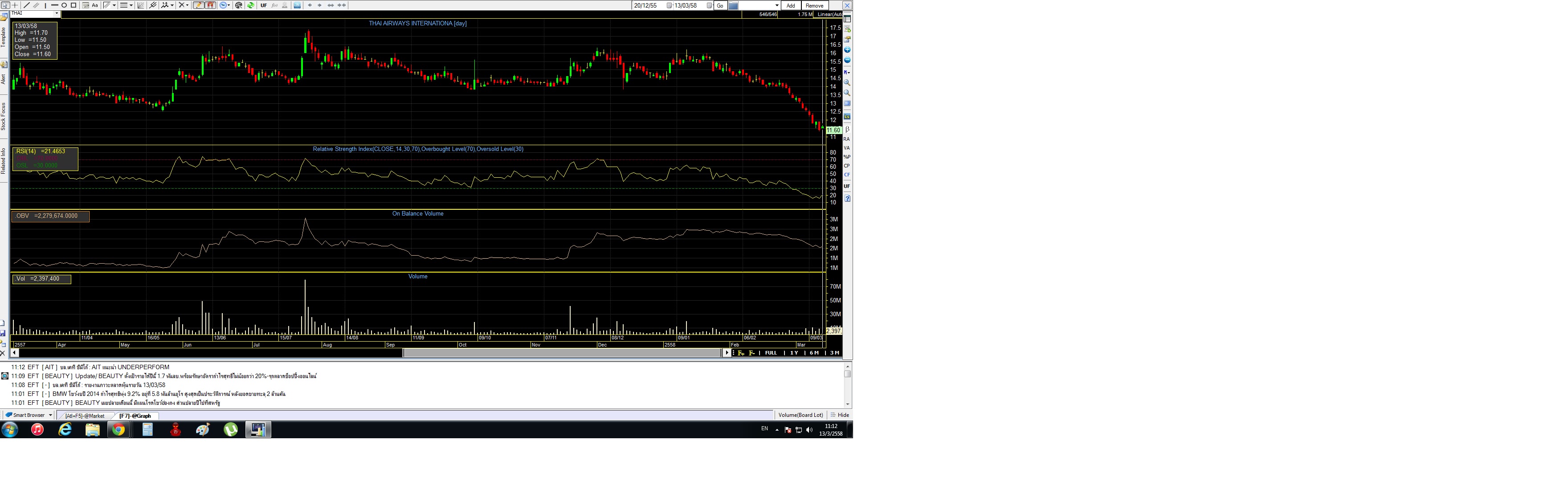Viewport: 1568px width, 481px height.
Task: Open the THAI symbol dropdown
Action: point(57,13)
